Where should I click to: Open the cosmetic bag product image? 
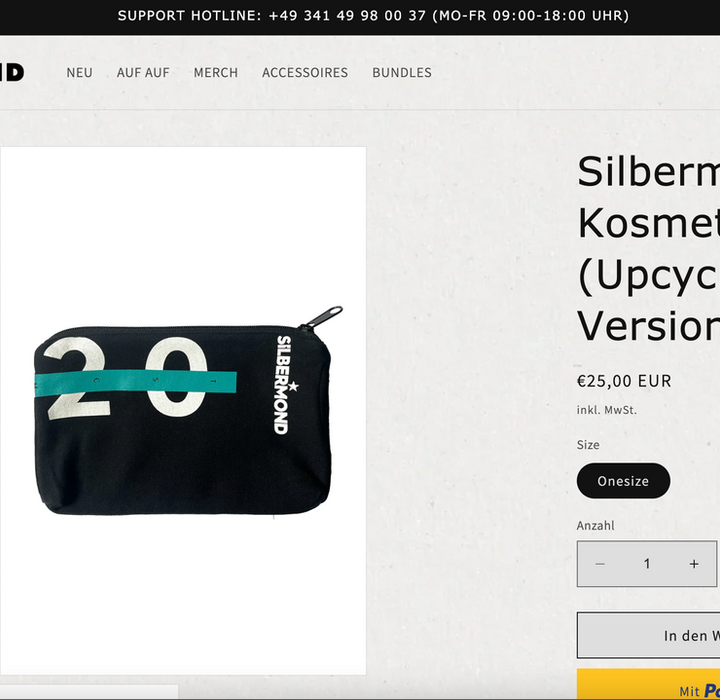tap(183, 411)
